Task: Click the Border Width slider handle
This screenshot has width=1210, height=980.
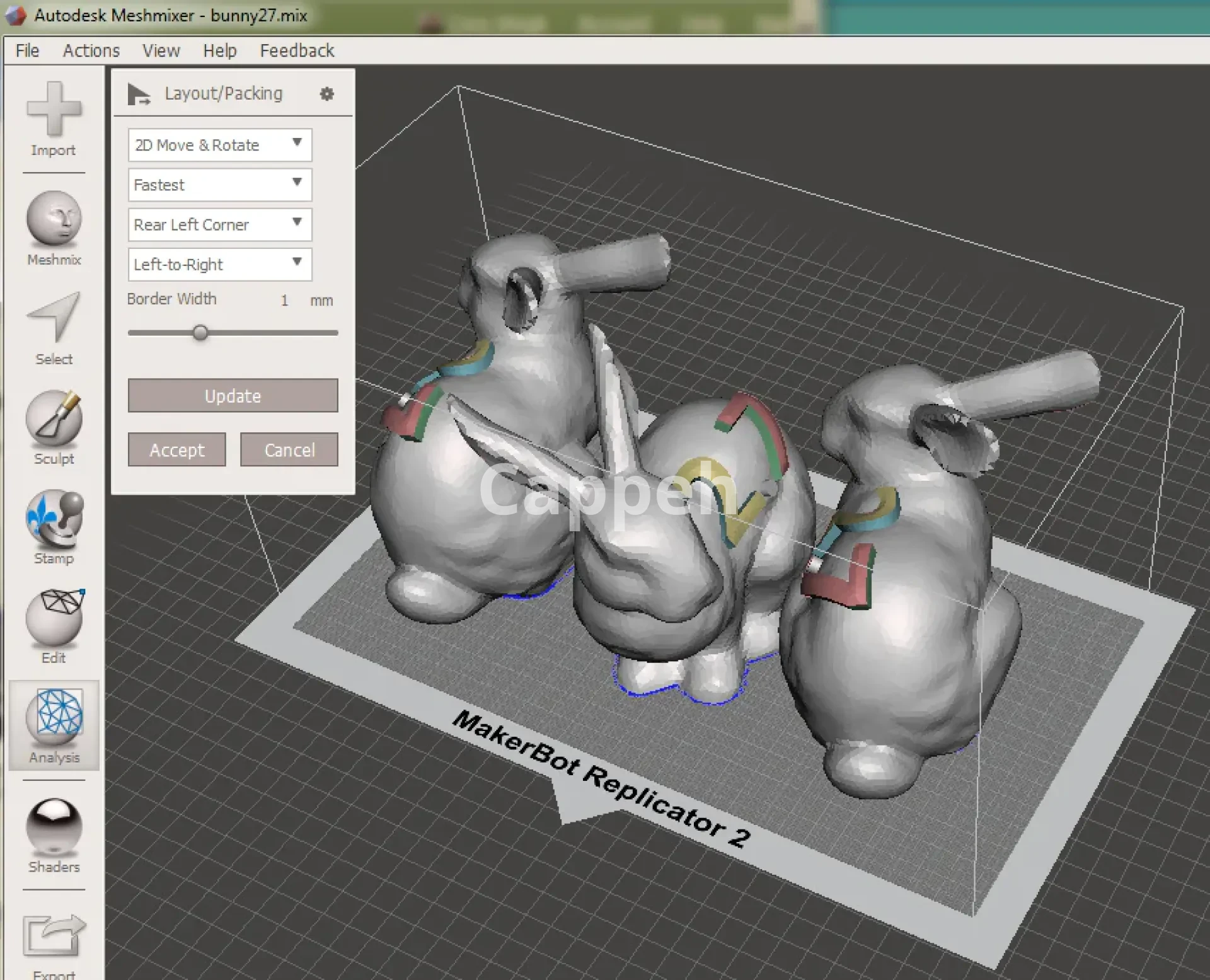Action: pyautogui.click(x=200, y=333)
